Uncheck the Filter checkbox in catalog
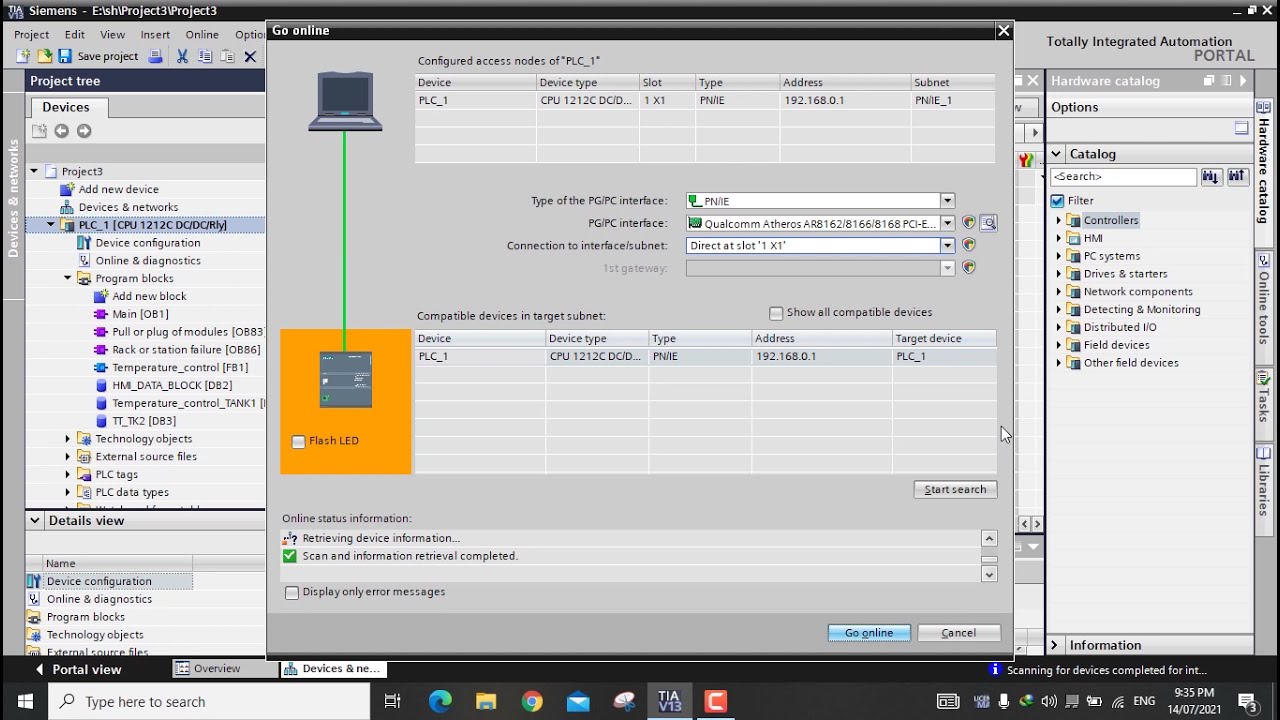Viewport: 1280px width, 720px height. (x=1058, y=201)
